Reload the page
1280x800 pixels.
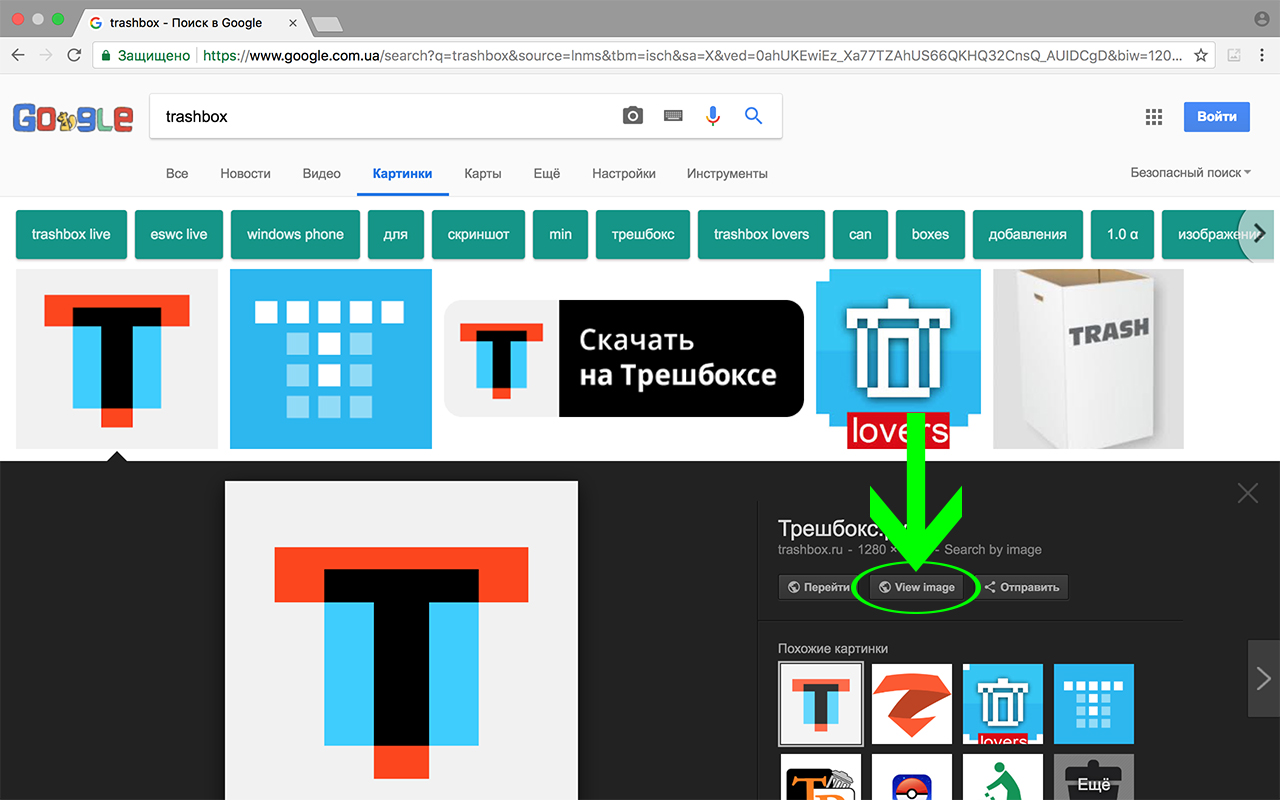[74, 55]
